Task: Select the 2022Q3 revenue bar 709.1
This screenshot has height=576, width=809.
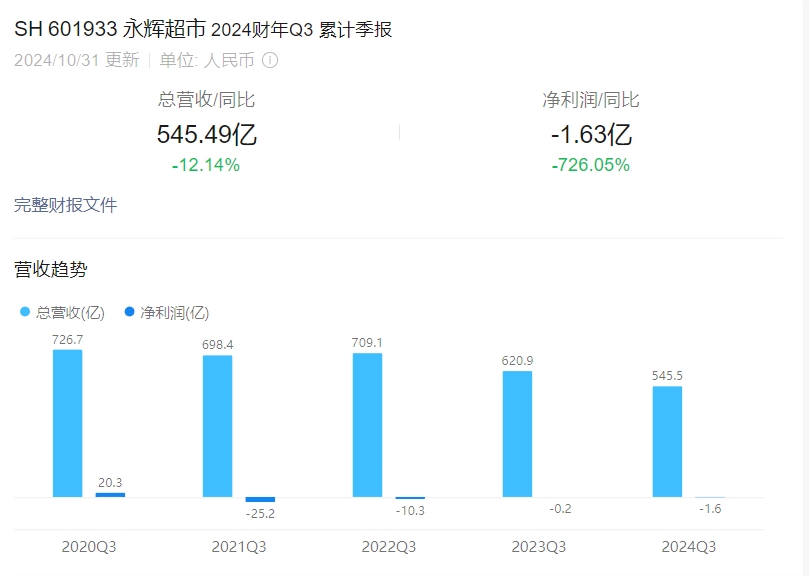Action: tap(367, 425)
